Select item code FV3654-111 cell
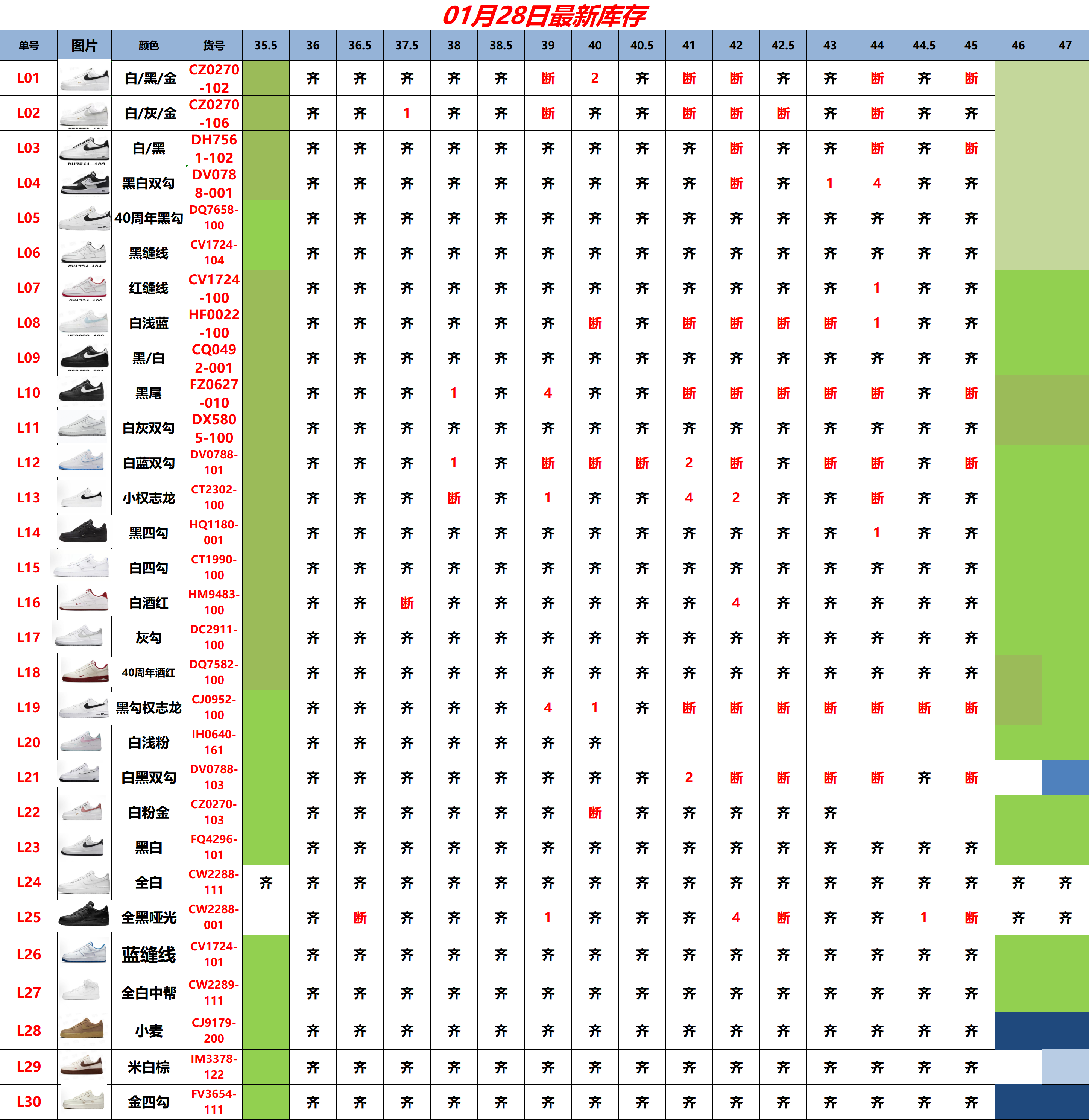This screenshot has height=1120, width=1089. pos(214,1101)
